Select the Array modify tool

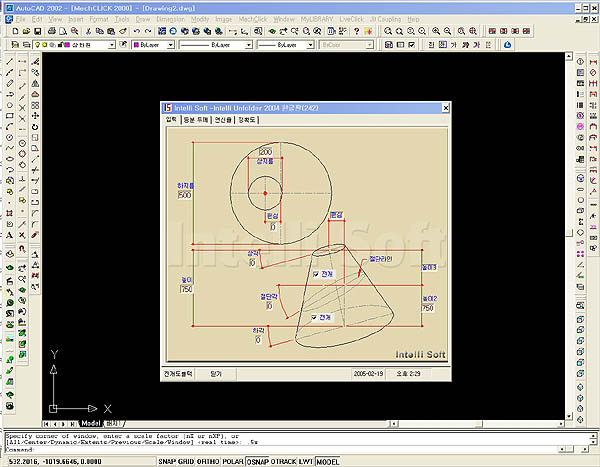35,105
